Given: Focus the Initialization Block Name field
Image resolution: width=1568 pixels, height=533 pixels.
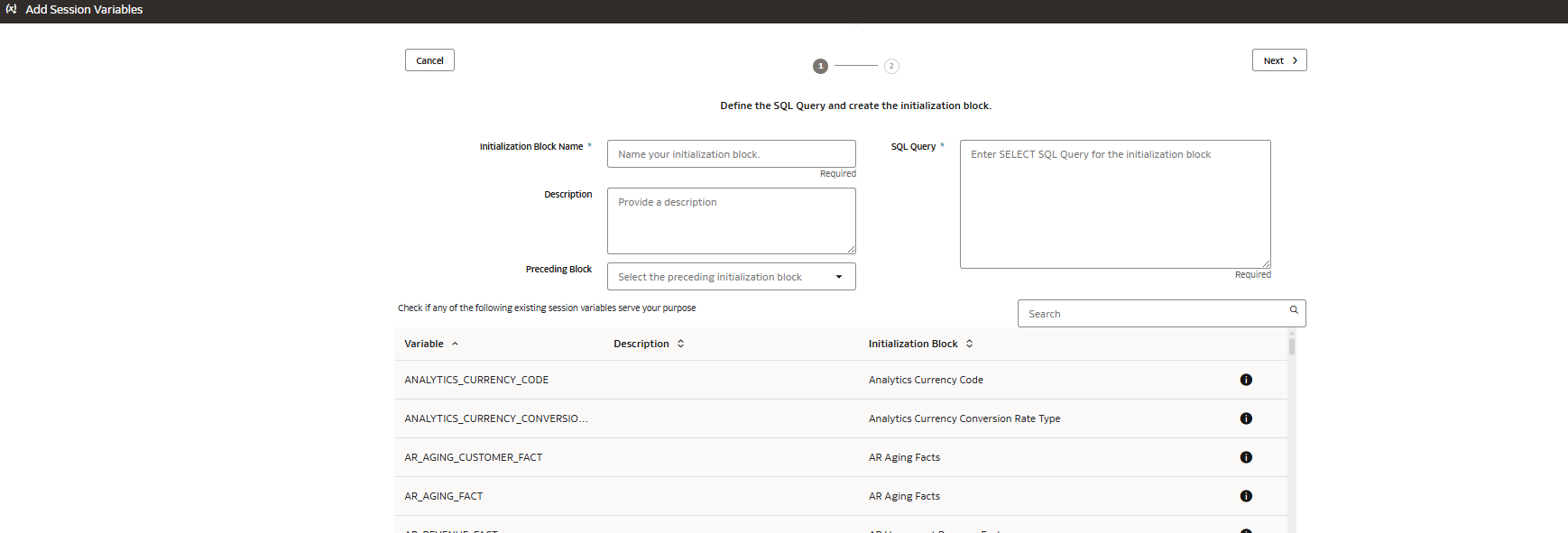Looking at the screenshot, I should [731, 154].
